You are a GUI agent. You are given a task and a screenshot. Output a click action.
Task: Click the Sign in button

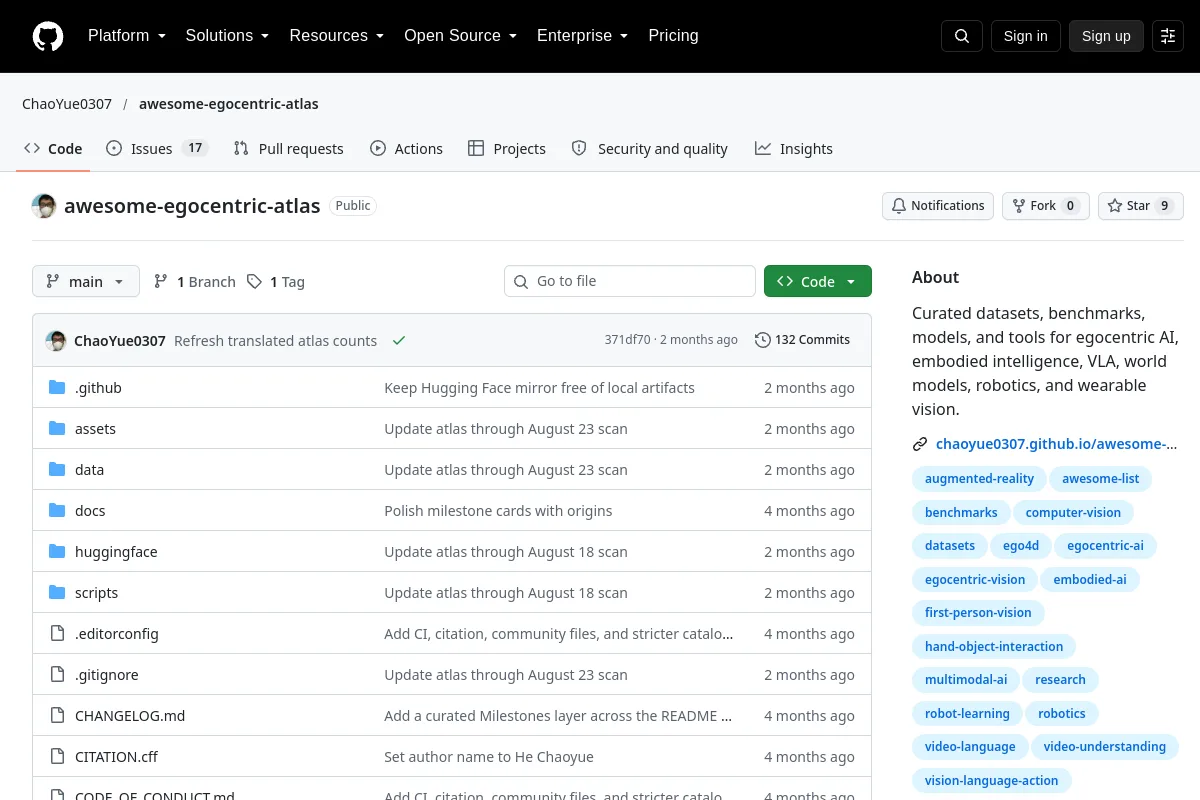tap(1025, 36)
